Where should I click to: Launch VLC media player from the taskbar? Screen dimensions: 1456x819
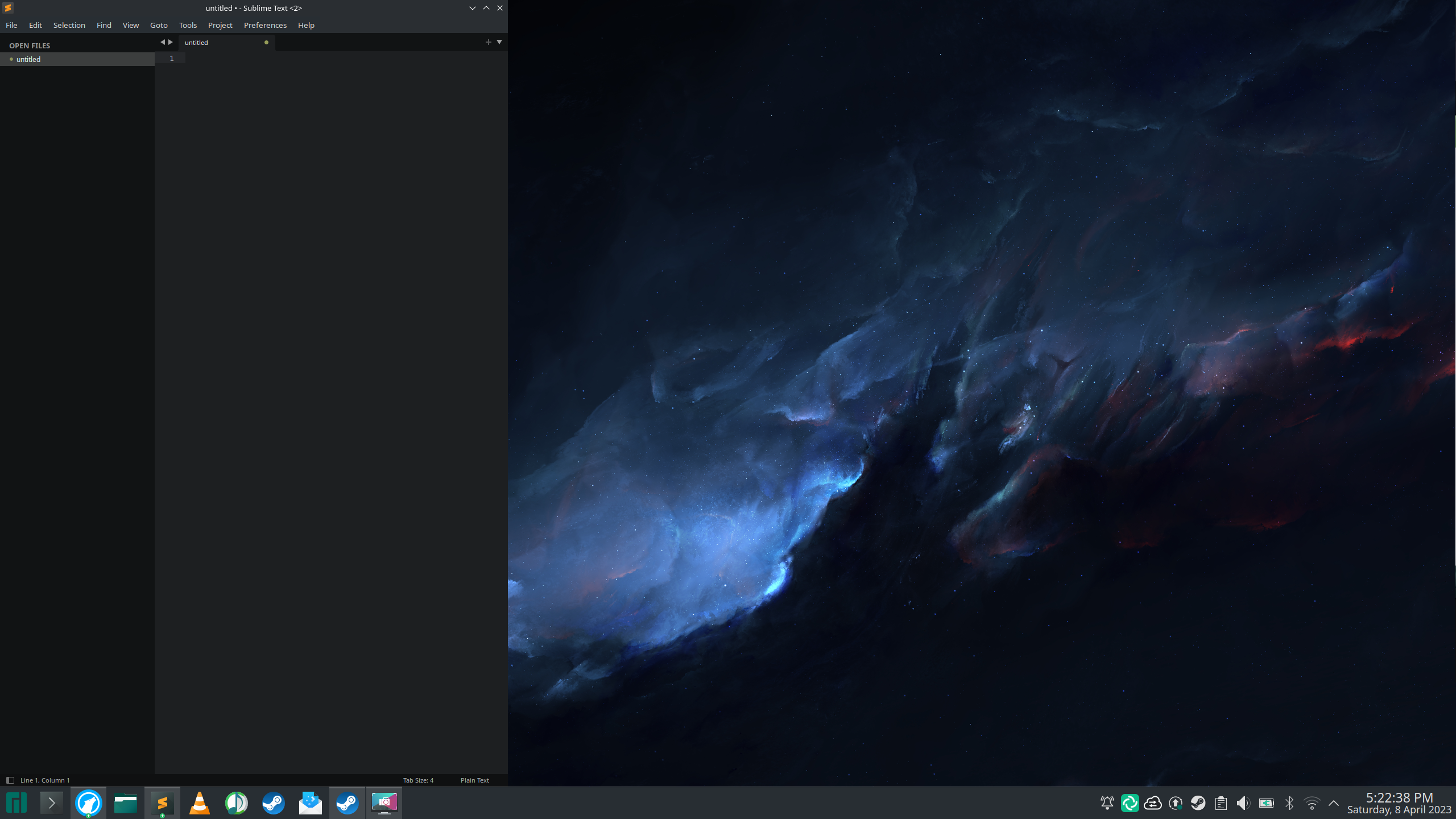tap(200, 803)
